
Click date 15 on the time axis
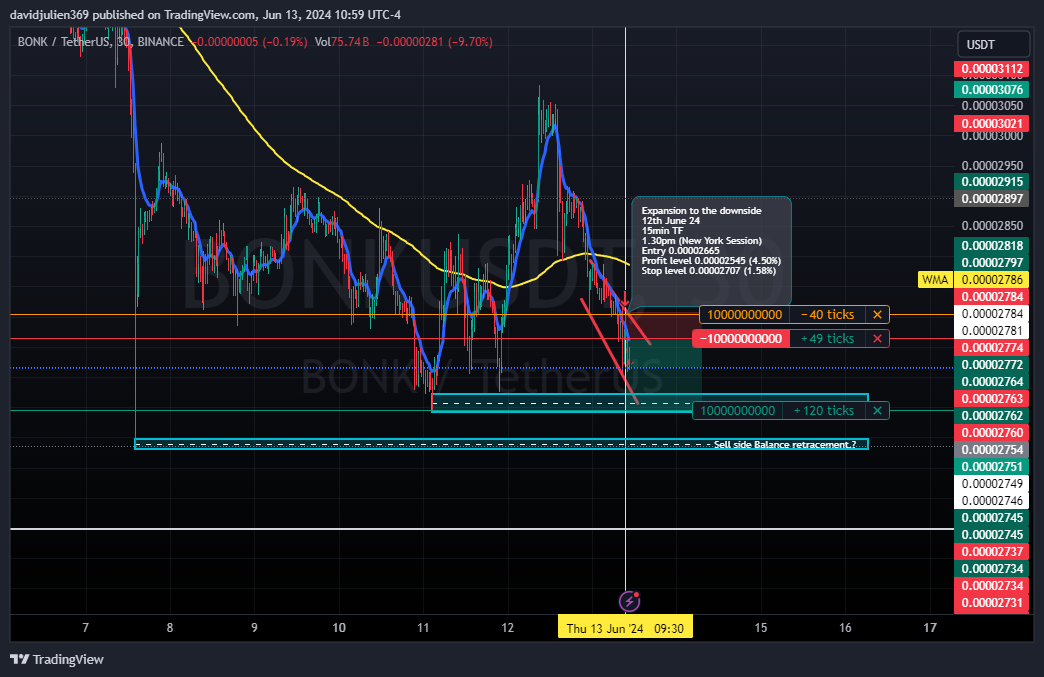click(x=761, y=628)
